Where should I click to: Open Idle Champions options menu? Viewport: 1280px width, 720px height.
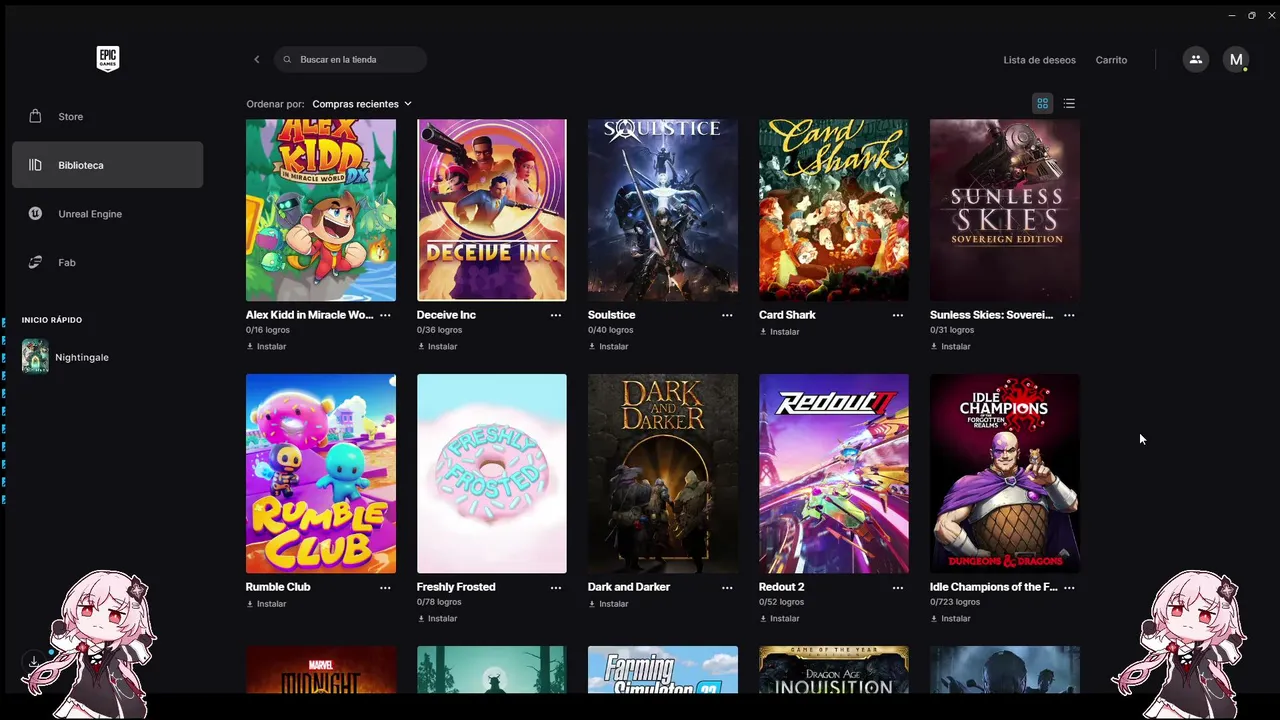tap(1069, 588)
